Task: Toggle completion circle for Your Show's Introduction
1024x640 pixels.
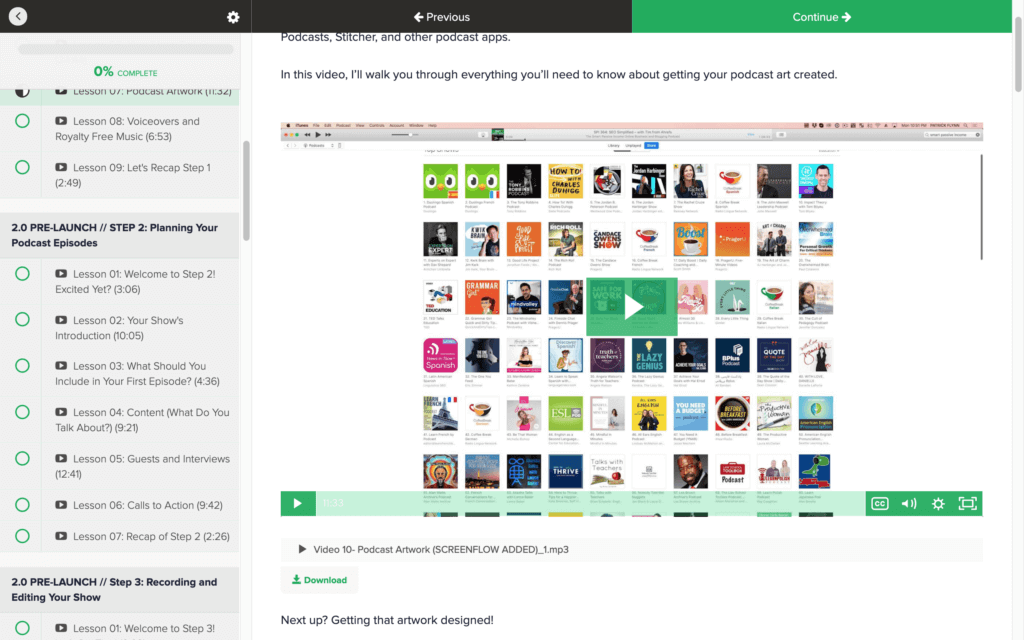Action: point(22,319)
